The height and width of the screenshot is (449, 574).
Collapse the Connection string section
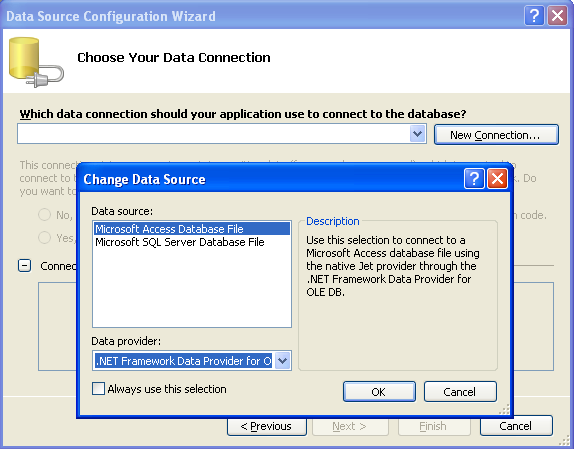pyautogui.click(x=25, y=266)
